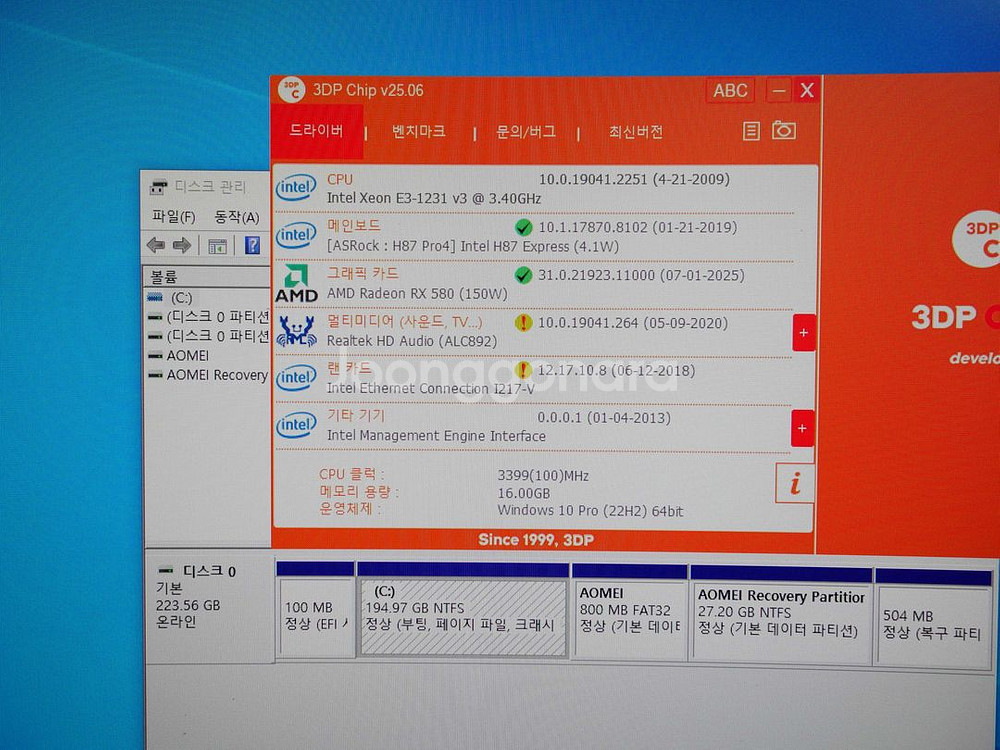Image resolution: width=1000 pixels, height=750 pixels.
Task: Click the 3DP Chip logo icon in title bar
Action: (291, 90)
